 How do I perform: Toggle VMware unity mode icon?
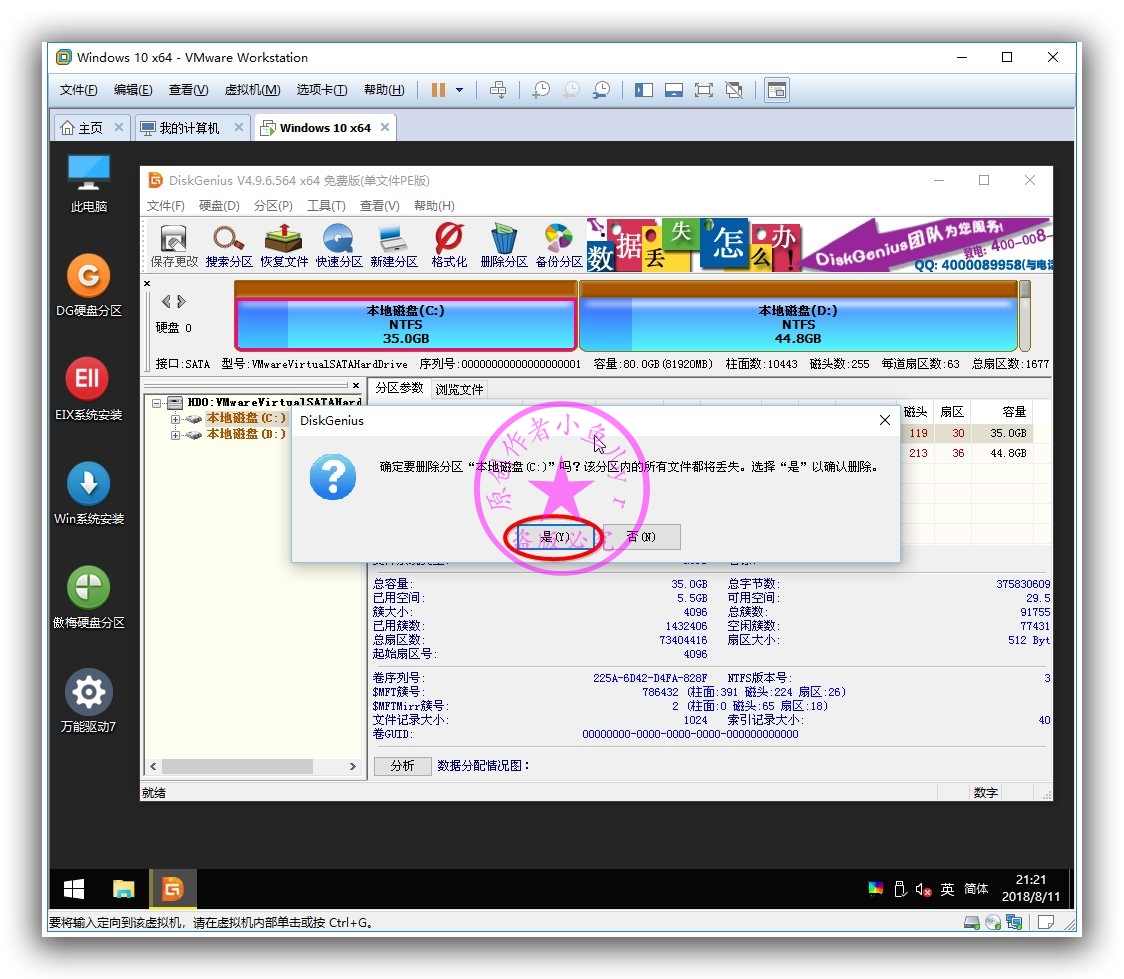tap(734, 90)
